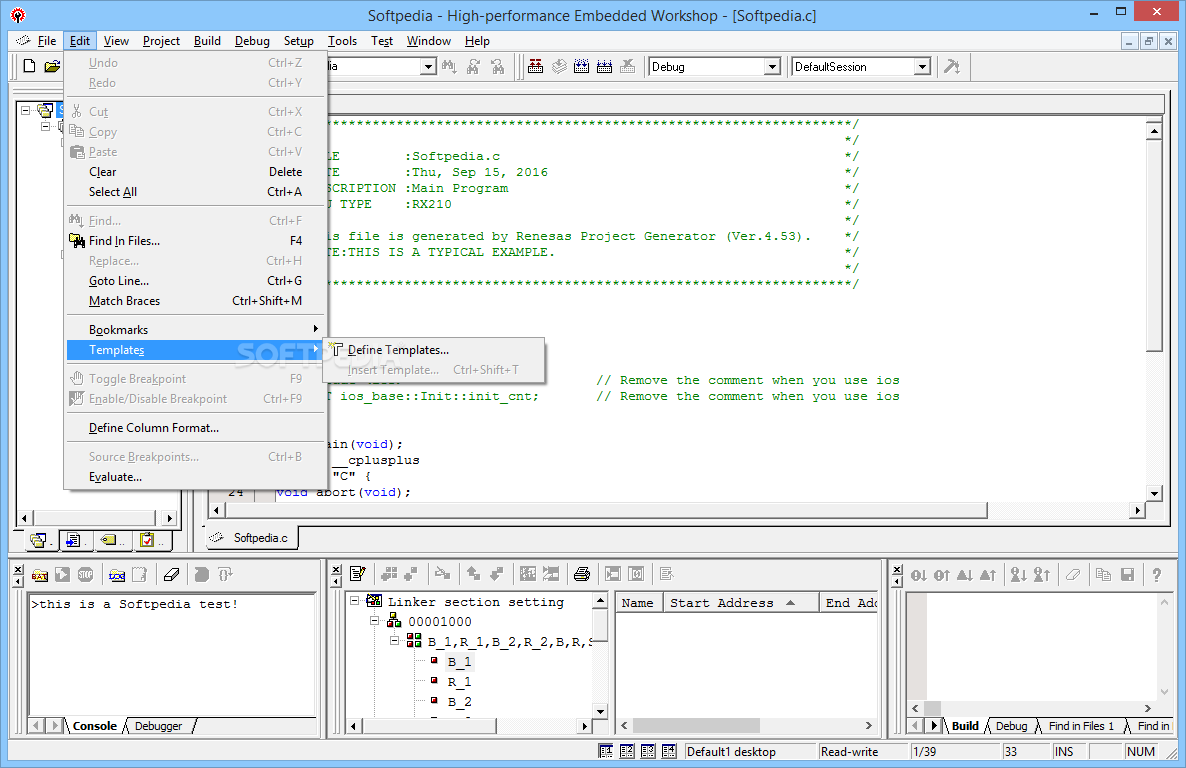Viewport: 1186px width, 768px height.
Task: Open the Bookmarks submenu
Action: coord(118,330)
